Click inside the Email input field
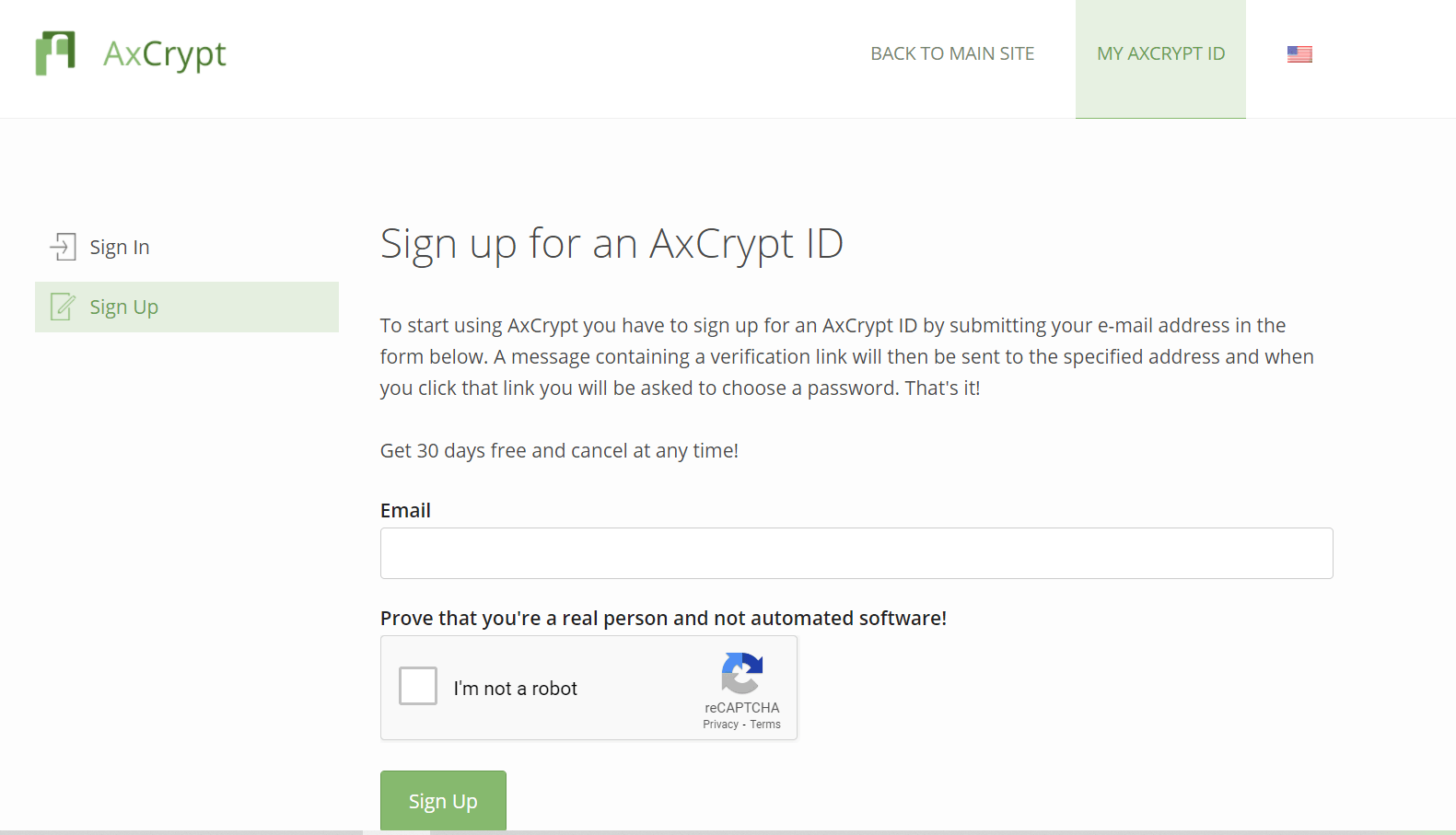This screenshot has height=835, width=1456. pos(855,552)
